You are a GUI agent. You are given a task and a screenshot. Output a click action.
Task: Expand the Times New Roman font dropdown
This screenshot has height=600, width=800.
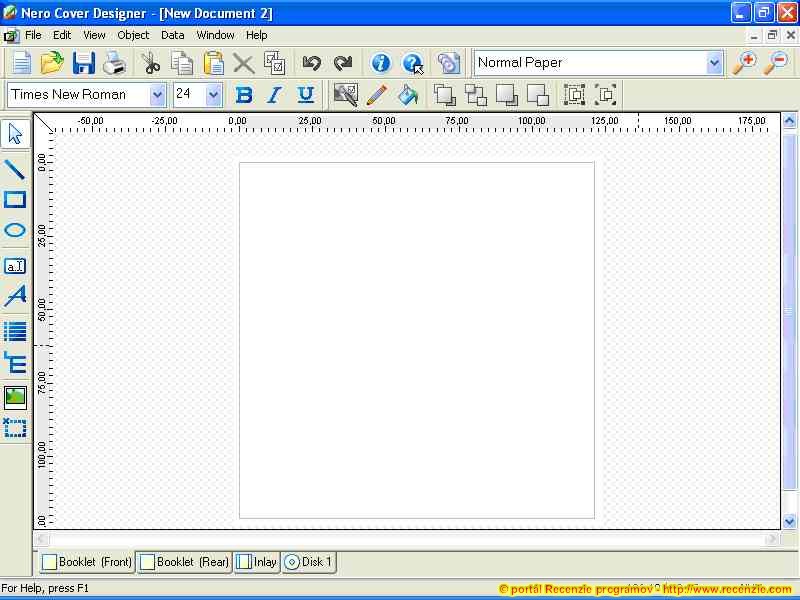click(x=158, y=95)
